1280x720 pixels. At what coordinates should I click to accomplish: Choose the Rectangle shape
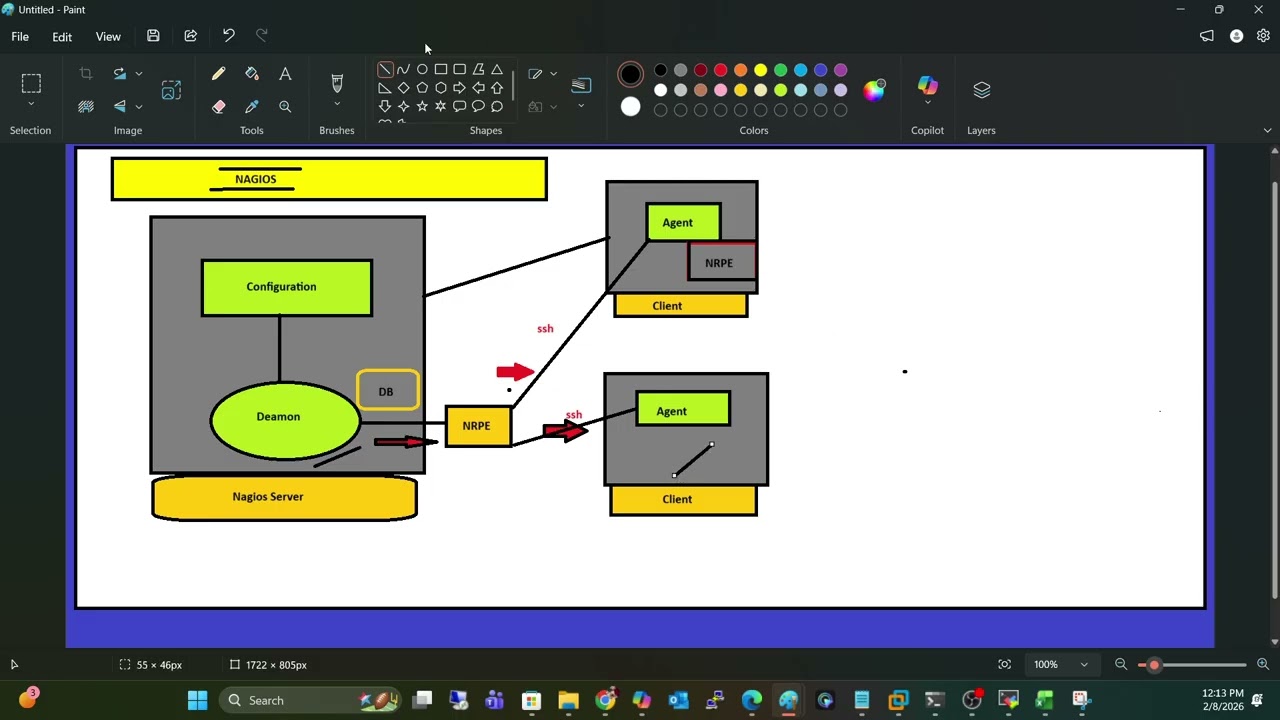441,70
